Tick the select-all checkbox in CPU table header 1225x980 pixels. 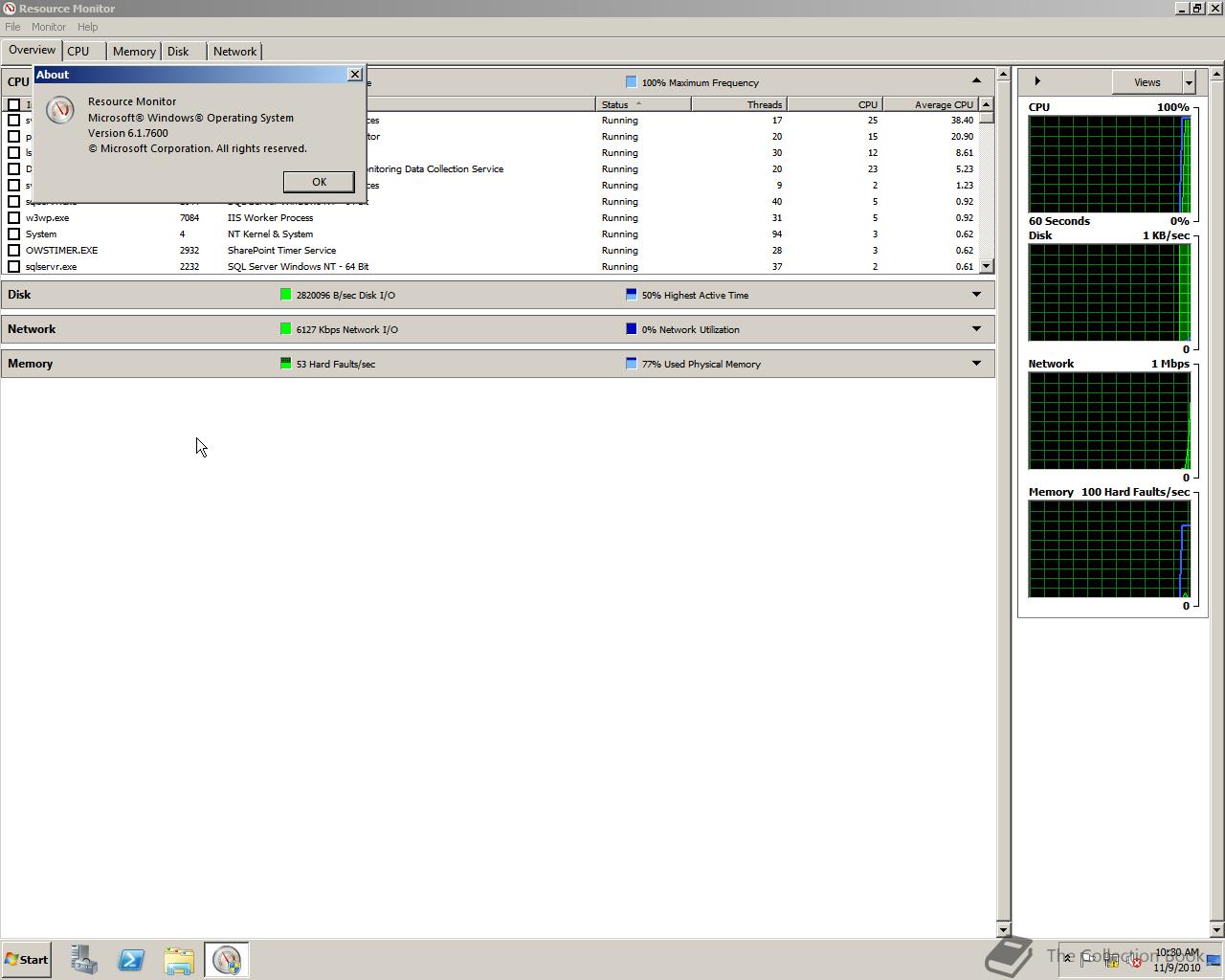[x=13, y=104]
